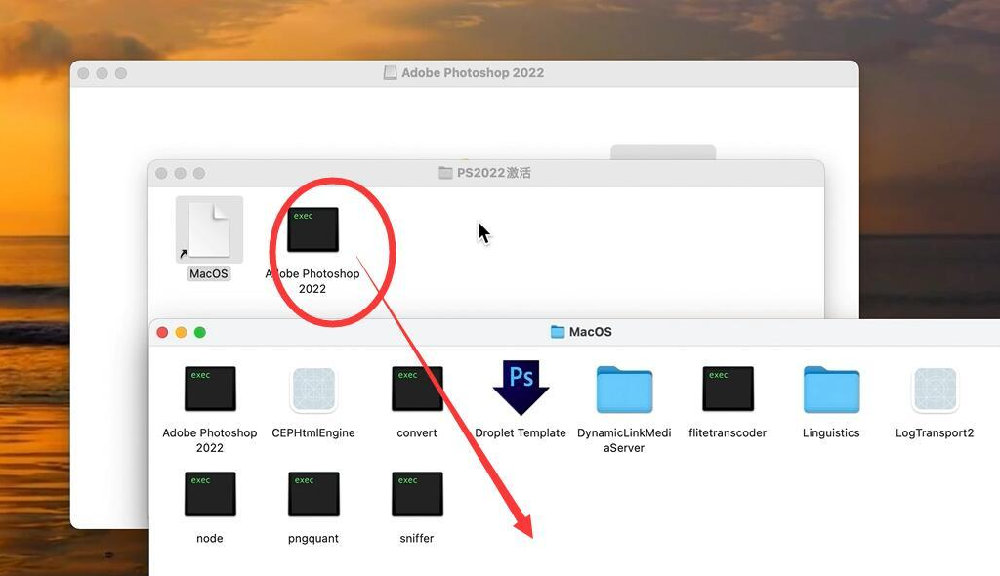
Task: Click the folder proxy icon in MacOS title bar
Action: [557, 332]
